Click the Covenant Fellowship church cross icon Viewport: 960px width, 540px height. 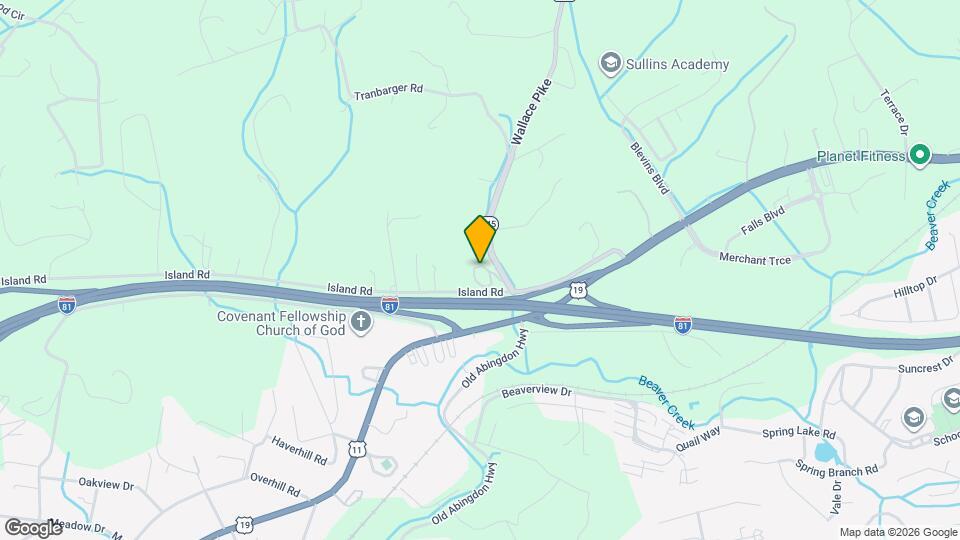pyautogui.click(x=361, y=322)
